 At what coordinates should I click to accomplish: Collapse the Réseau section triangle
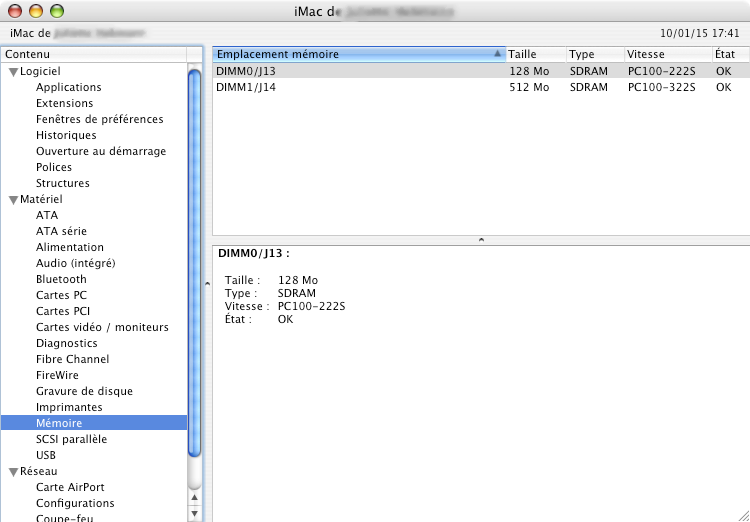[x=13, y=472]
